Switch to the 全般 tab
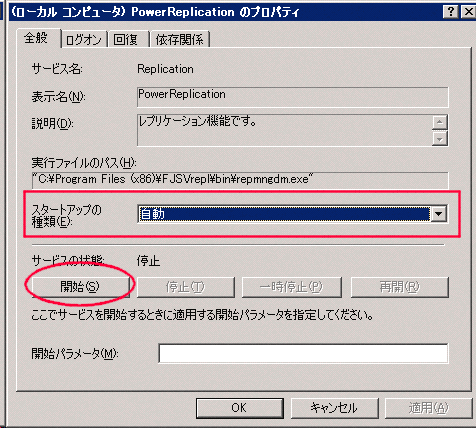The width and height of the screenshot is (476, 428). [x=38, y=38]
